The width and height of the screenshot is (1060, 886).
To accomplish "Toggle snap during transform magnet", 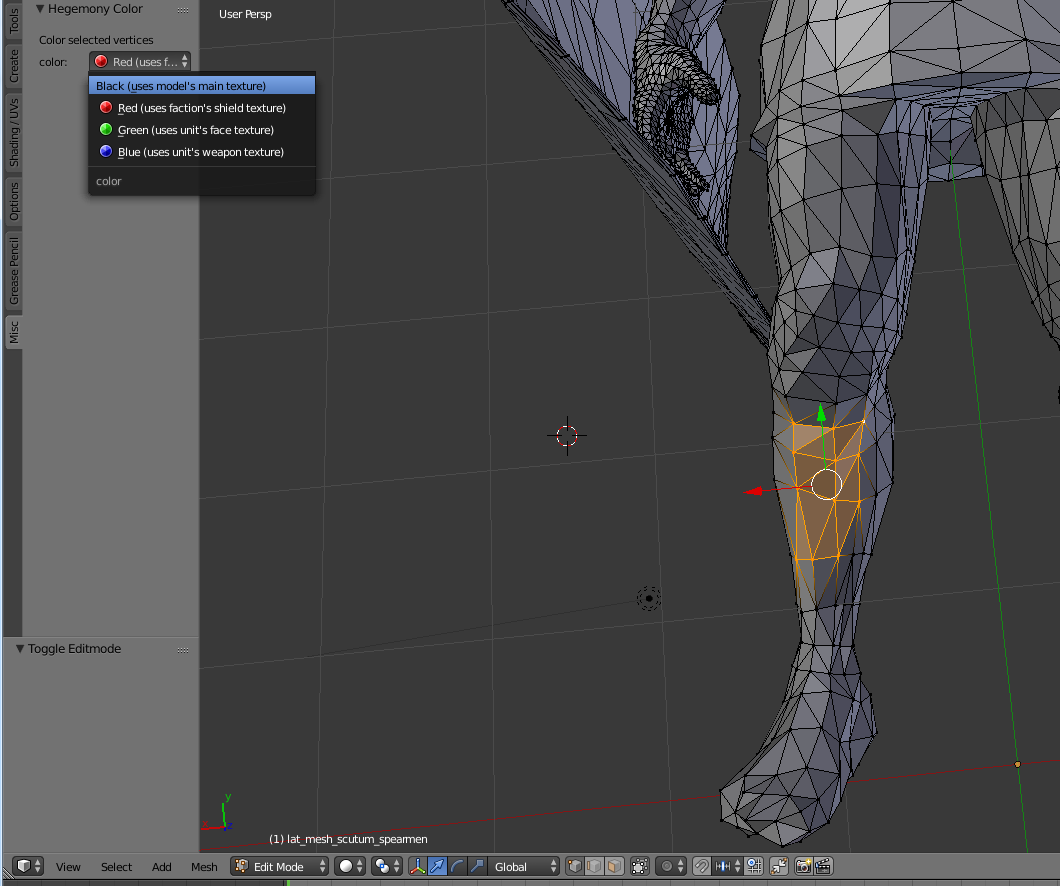I will [x=702, y=866].
